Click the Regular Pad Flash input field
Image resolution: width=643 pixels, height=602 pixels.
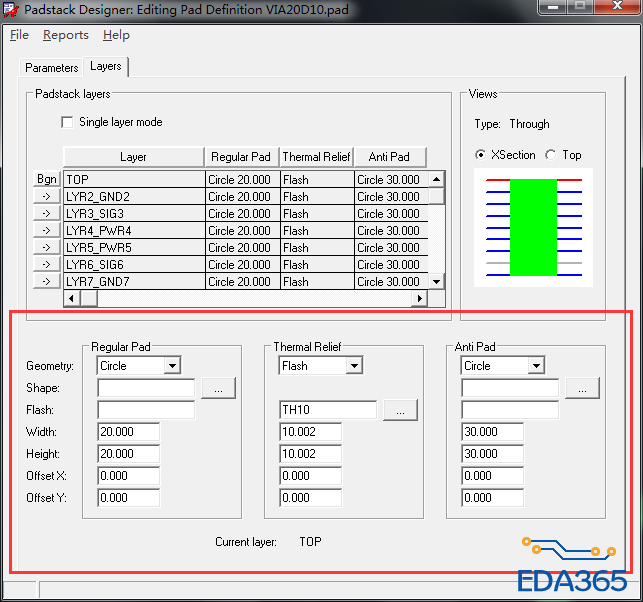pos(146,410)
